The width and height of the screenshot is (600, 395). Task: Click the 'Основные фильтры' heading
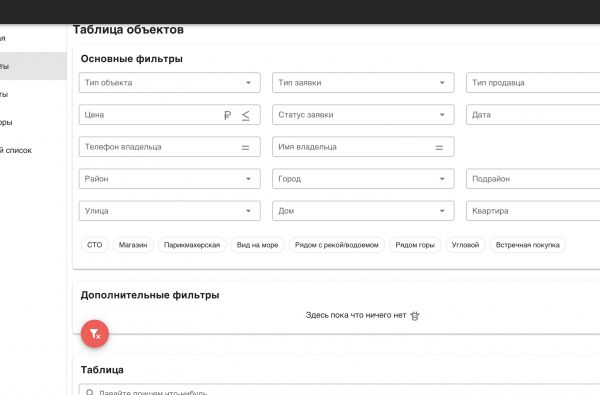[132, 59]
